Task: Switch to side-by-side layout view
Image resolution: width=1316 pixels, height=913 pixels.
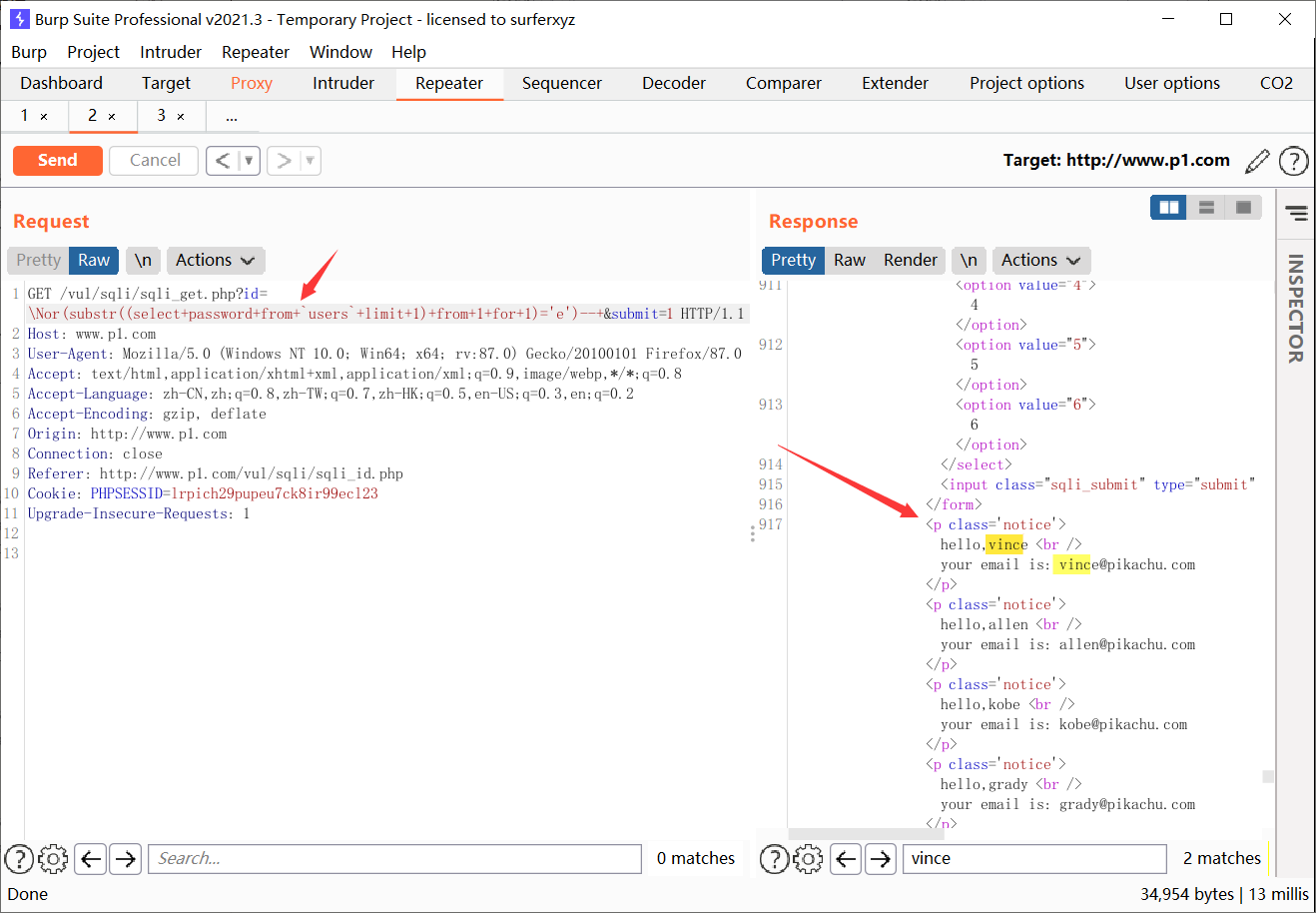Action: pyautogui.click(x=1169, y=207)
